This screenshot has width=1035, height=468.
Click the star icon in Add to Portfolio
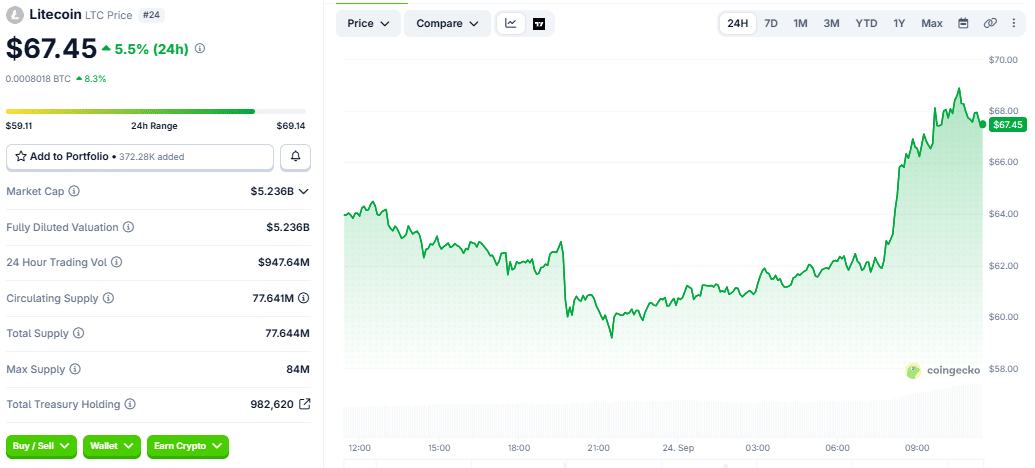[x=21, y=157]
